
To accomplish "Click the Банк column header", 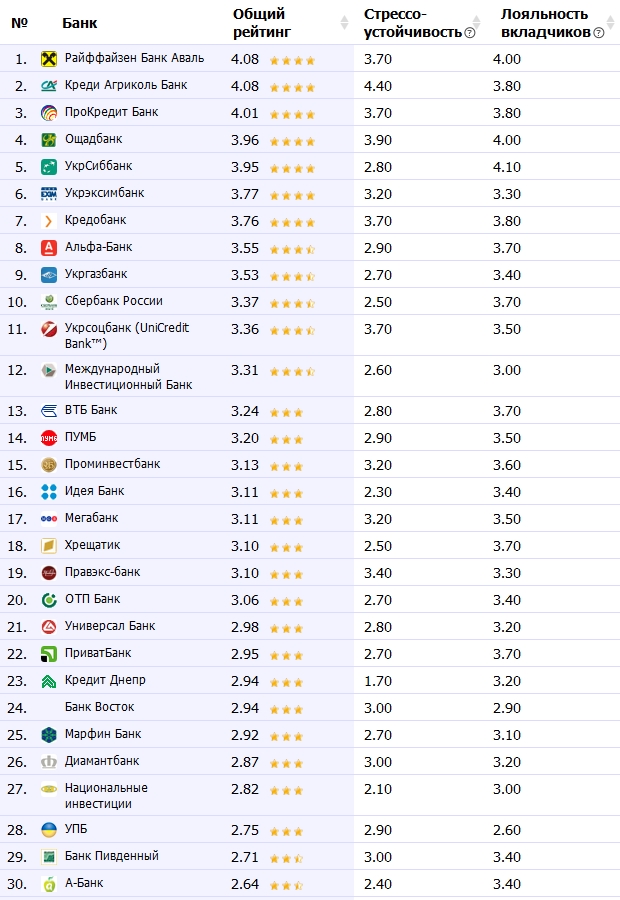I will pos(80,23).
